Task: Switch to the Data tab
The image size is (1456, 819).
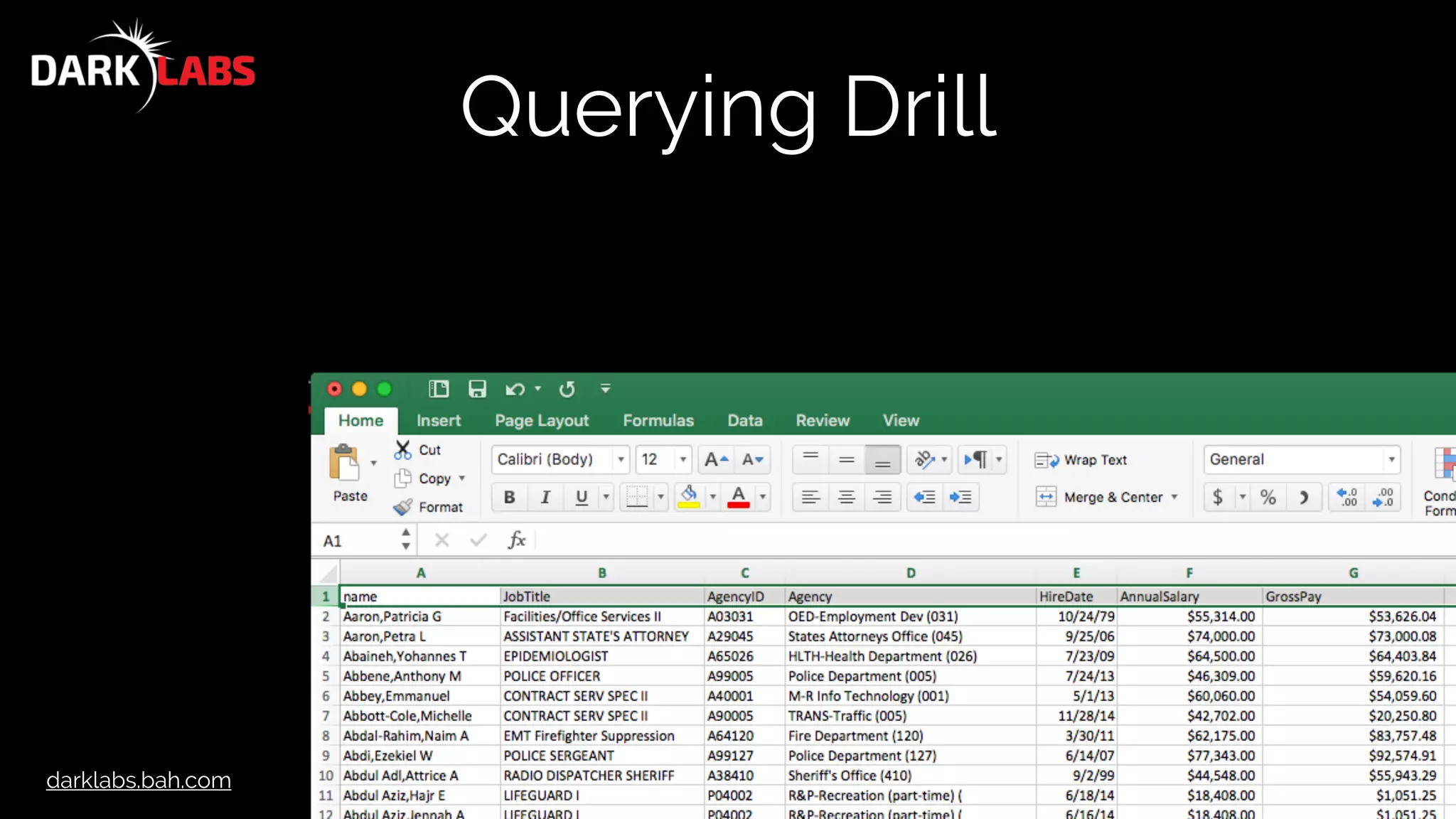Action: pyautogui.click(x=745, y=421)
